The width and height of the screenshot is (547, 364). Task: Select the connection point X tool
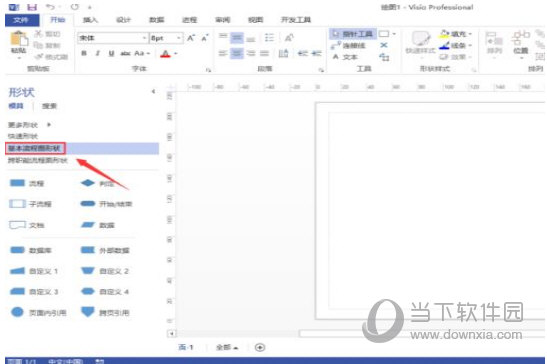tap(384, 45)
